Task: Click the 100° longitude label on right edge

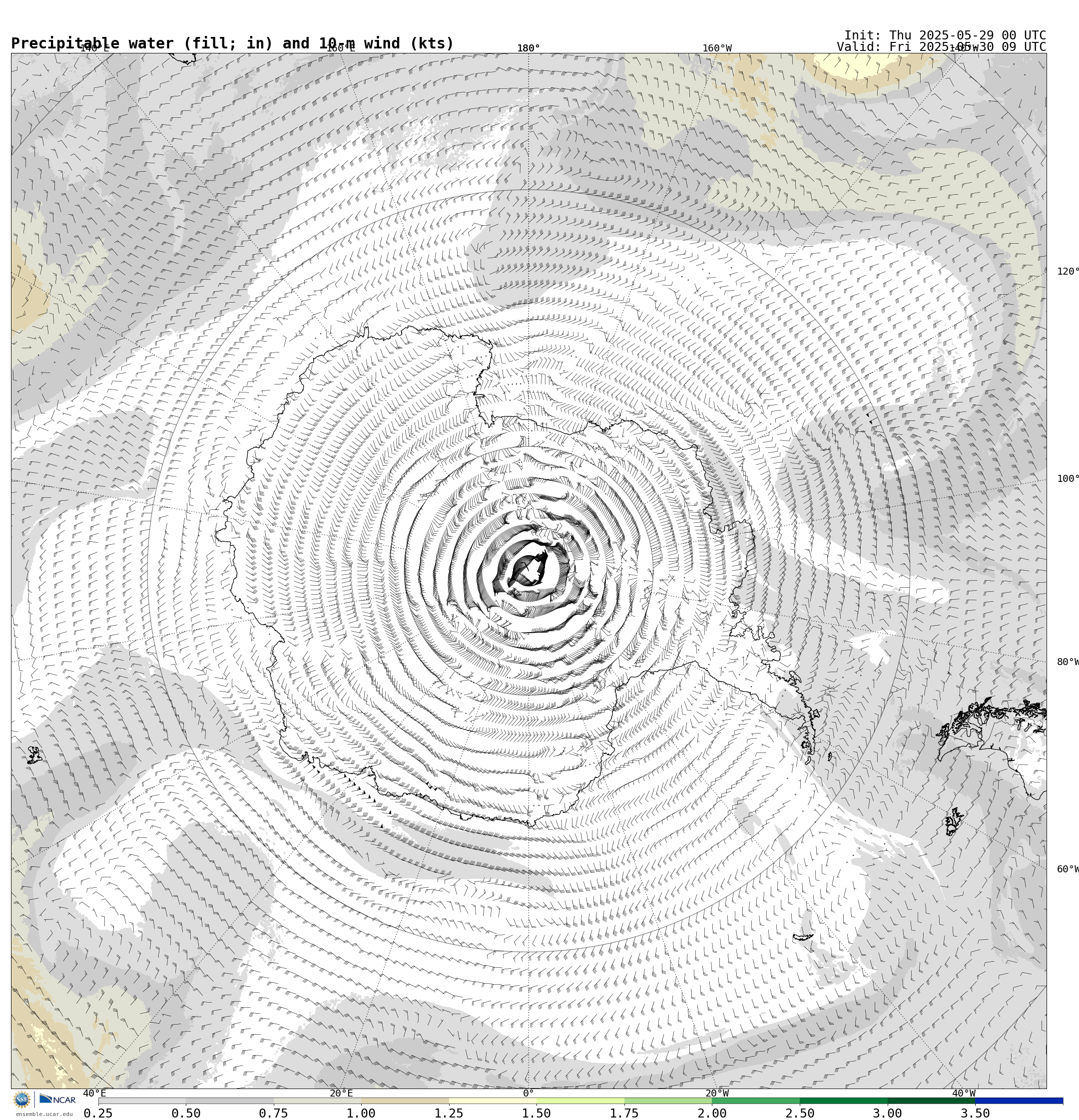Action: point(1068,478)
